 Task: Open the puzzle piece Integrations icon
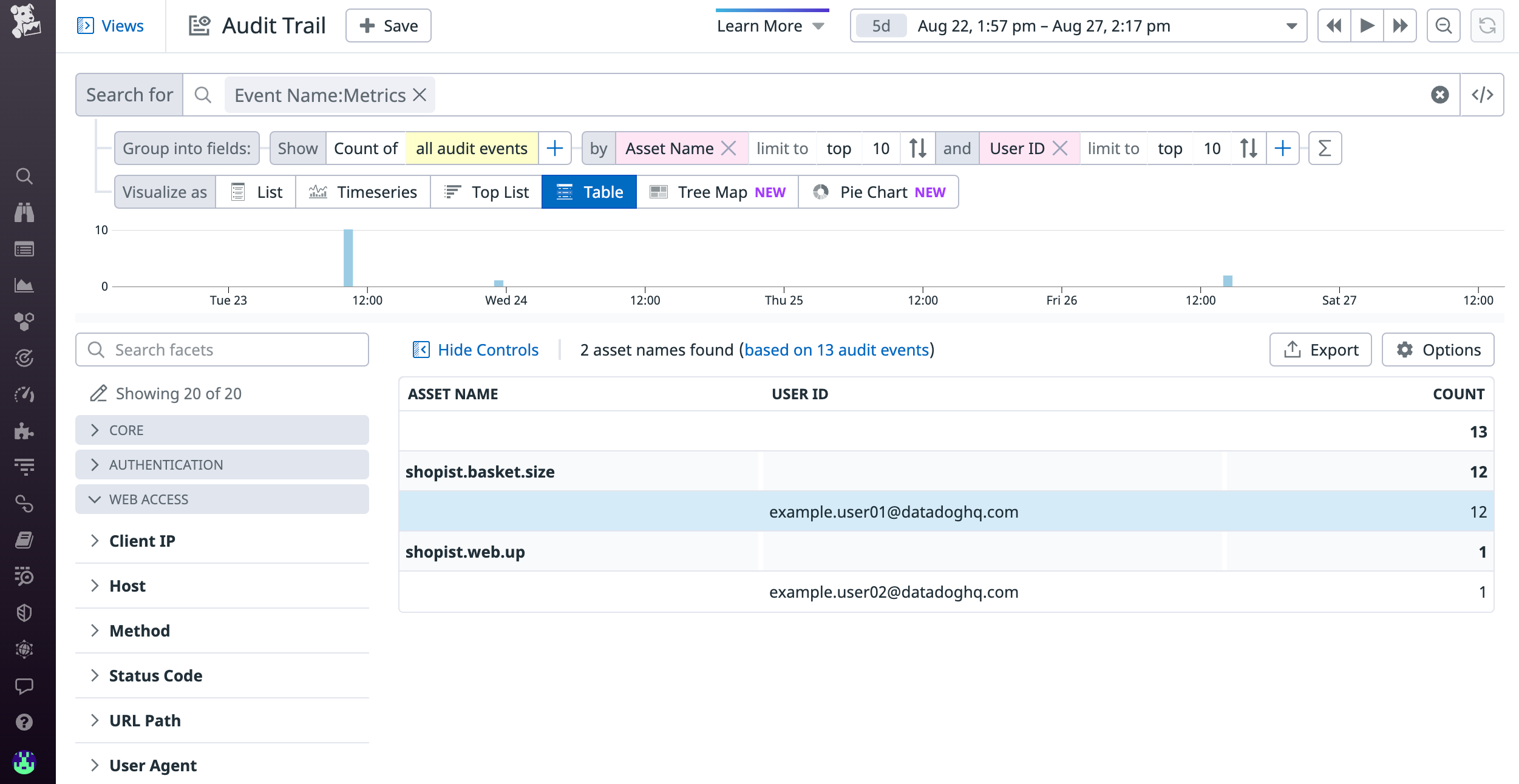click(24, 431)
